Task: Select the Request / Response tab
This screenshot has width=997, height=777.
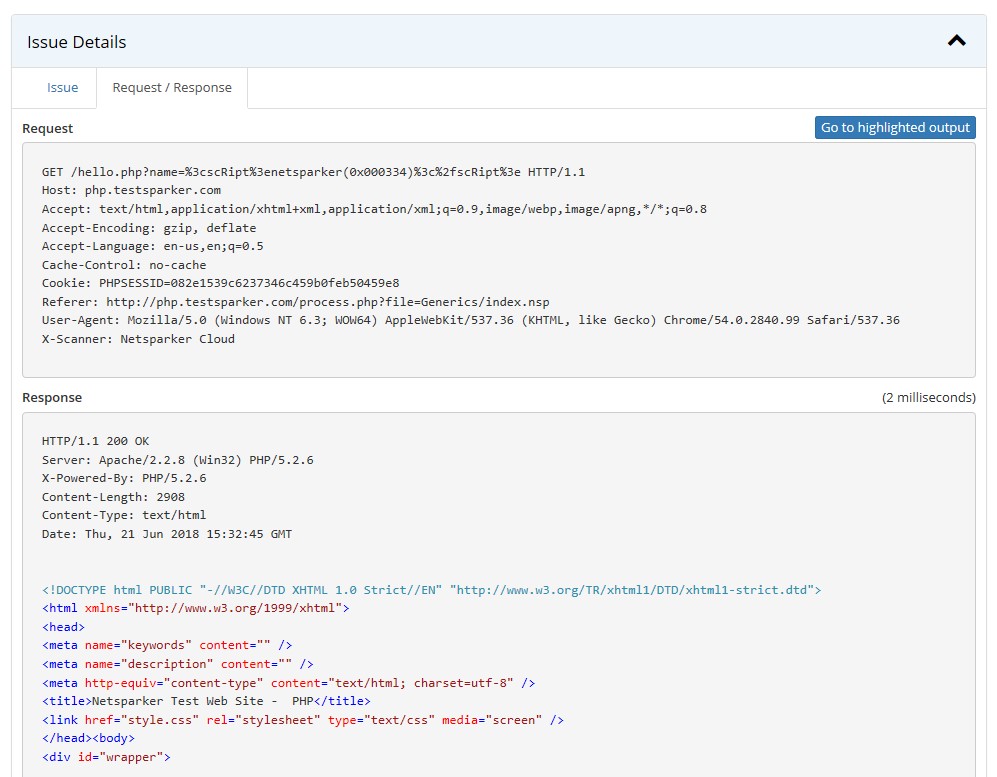Action: pos(172,88)
